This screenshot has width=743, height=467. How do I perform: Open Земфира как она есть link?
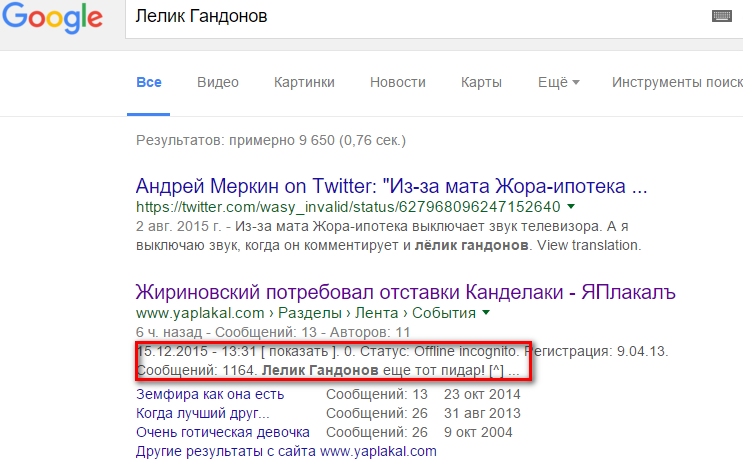point(210,394)
